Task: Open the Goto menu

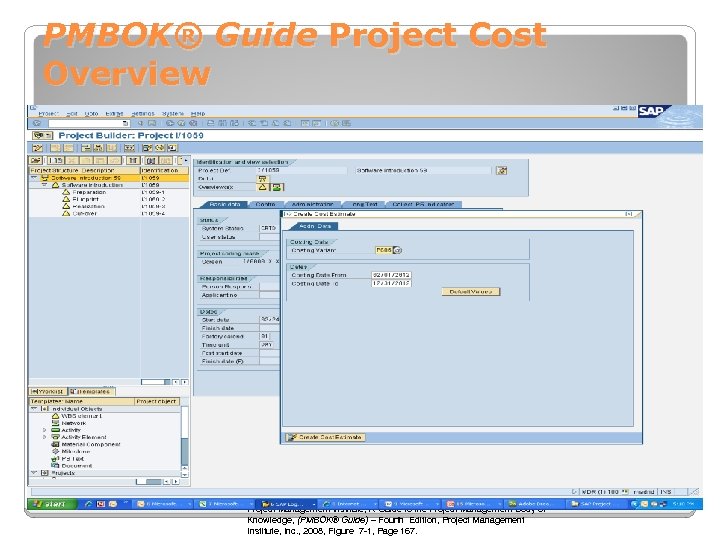Action: pos(91,113)
